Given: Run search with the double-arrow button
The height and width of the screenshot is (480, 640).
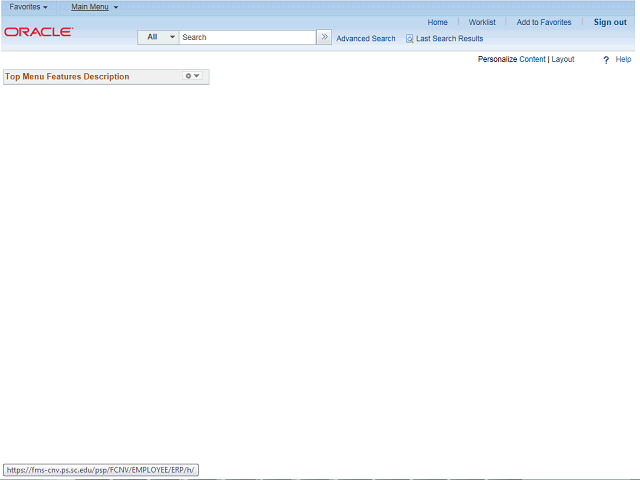Looking at the screenshot, I should (324, 37).
